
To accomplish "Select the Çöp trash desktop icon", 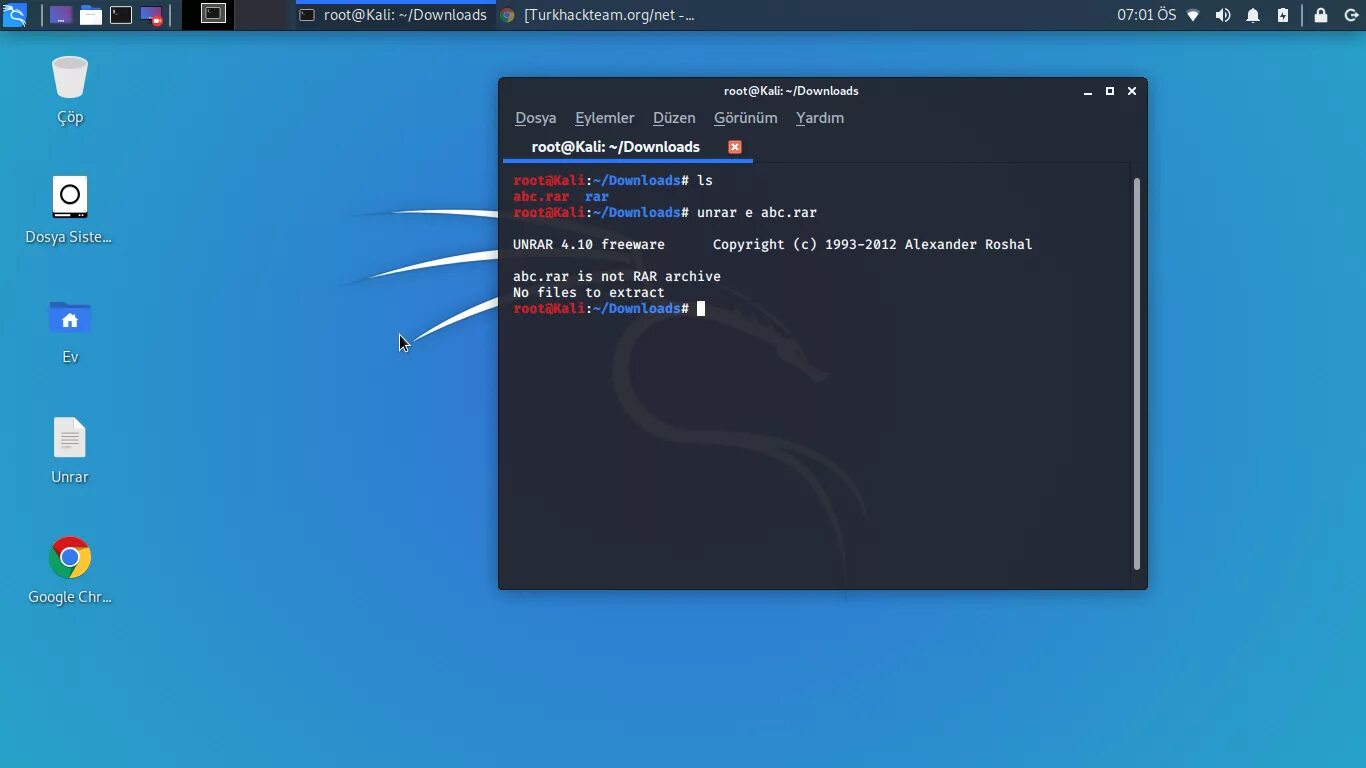I will [70, 90].
